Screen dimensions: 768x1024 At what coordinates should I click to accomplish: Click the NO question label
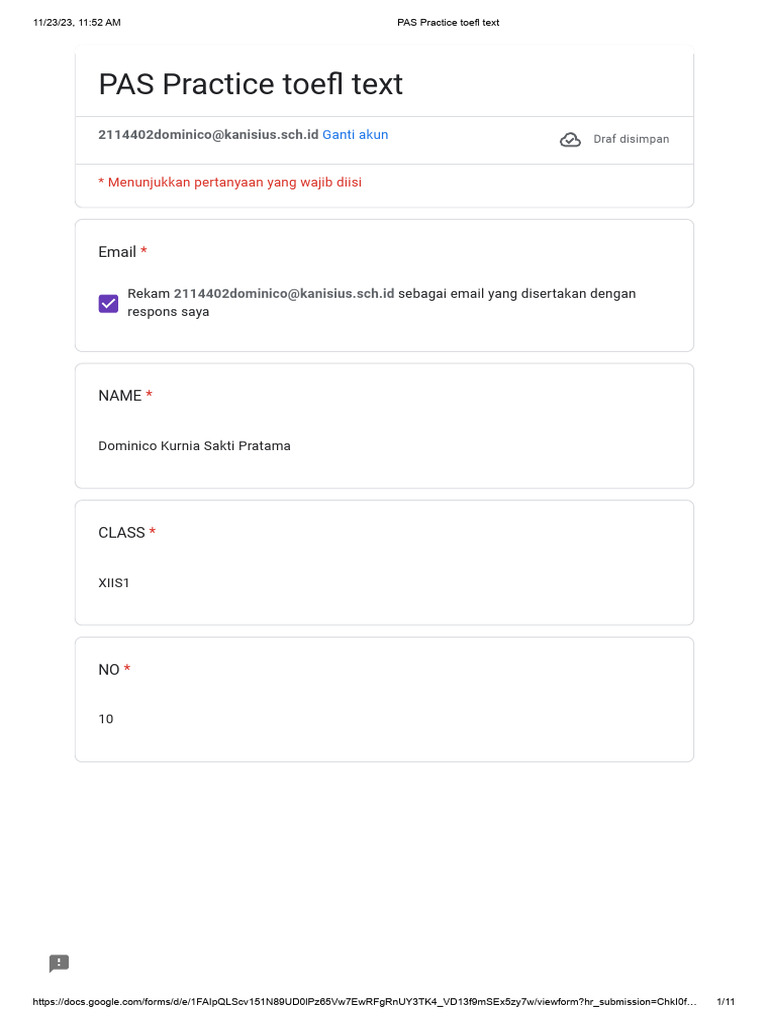(x=109, y=670)
